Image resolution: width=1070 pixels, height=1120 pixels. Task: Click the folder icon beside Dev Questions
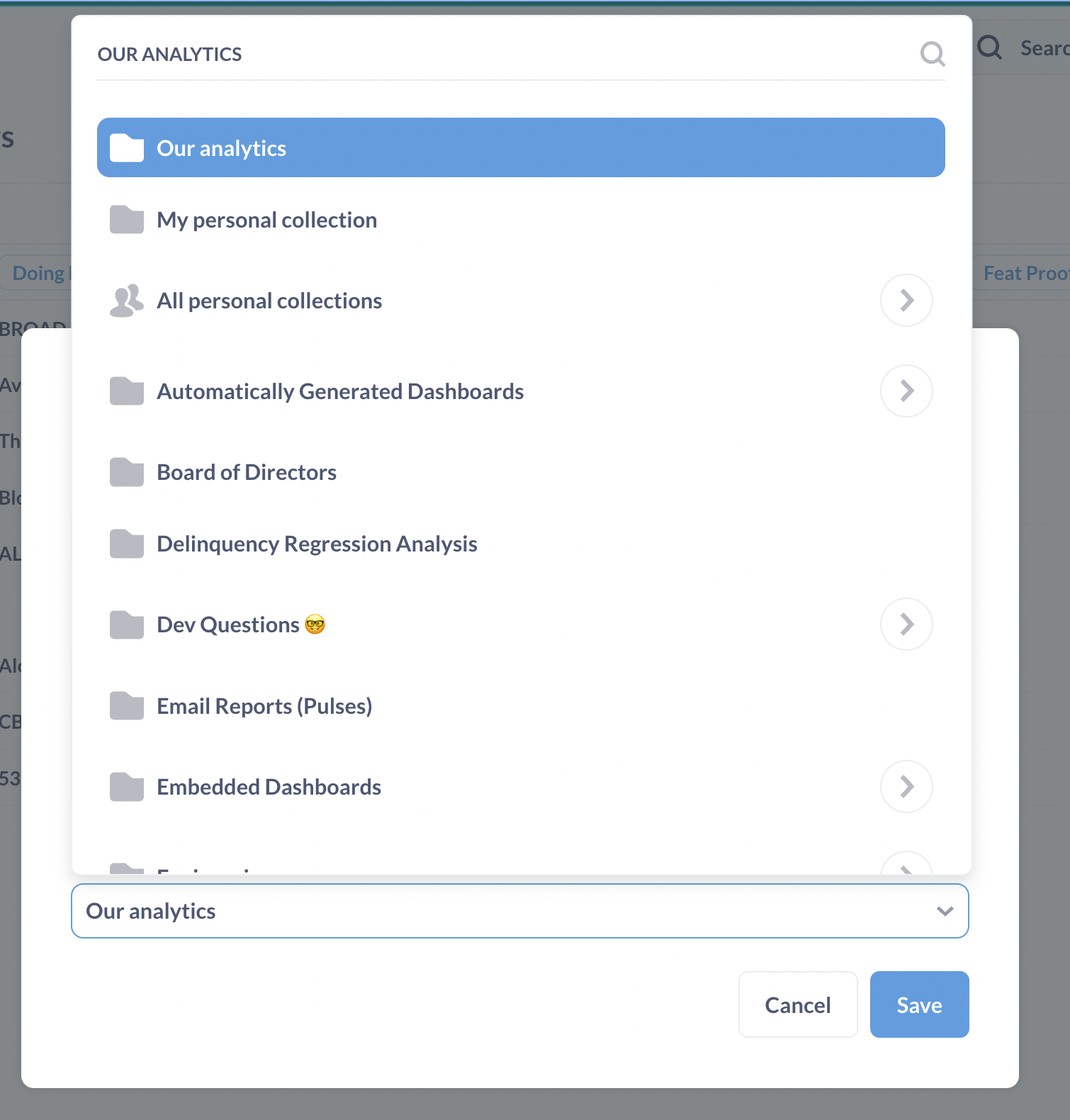click(x=126, y=625)
